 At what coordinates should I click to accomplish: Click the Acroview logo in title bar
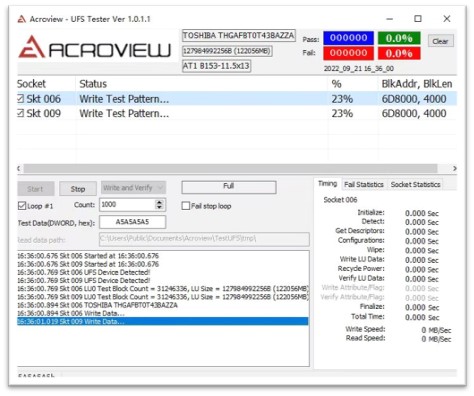(22, 19)
